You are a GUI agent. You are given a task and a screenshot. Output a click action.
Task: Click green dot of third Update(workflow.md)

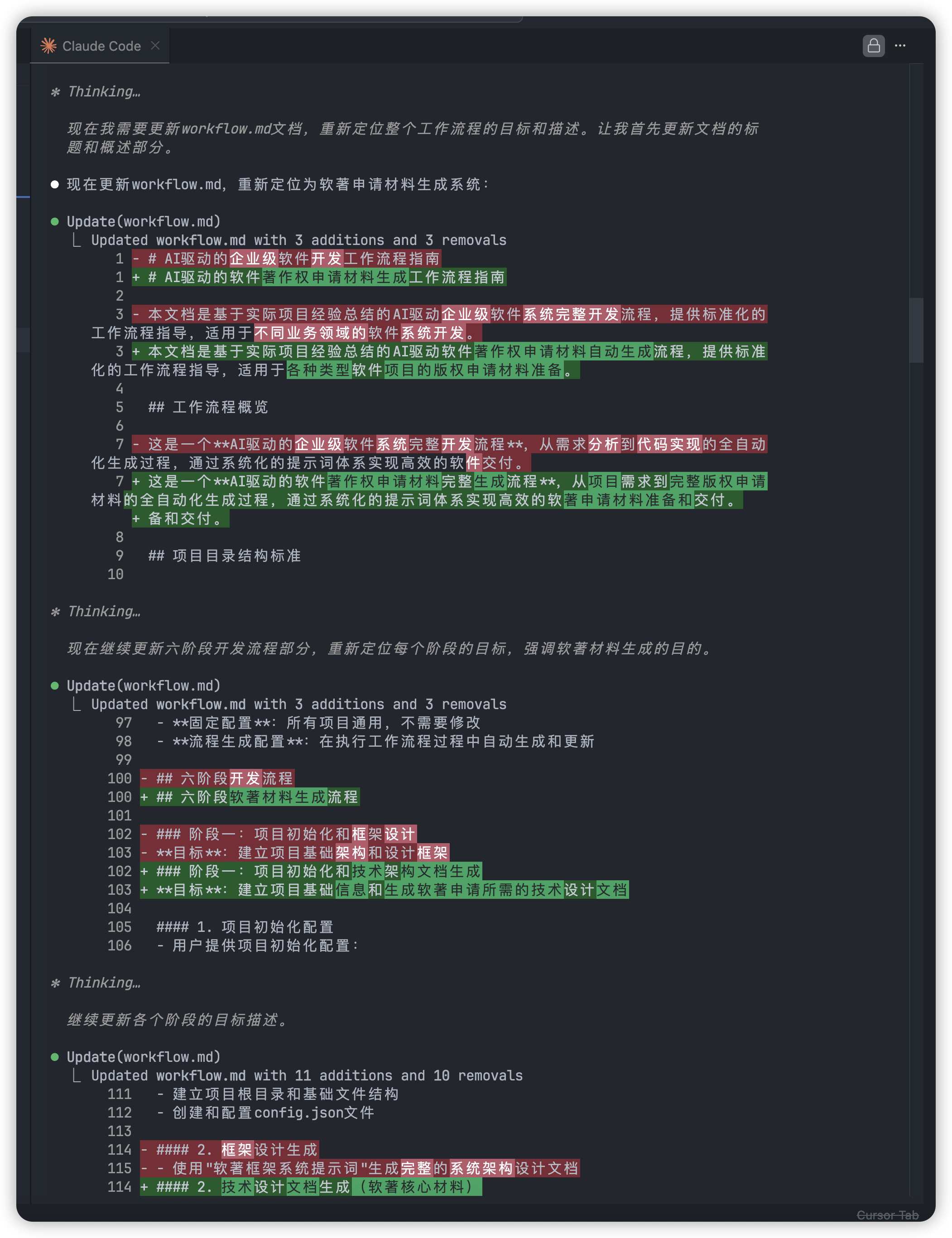pyautogui.click(x=55, y=1057)
